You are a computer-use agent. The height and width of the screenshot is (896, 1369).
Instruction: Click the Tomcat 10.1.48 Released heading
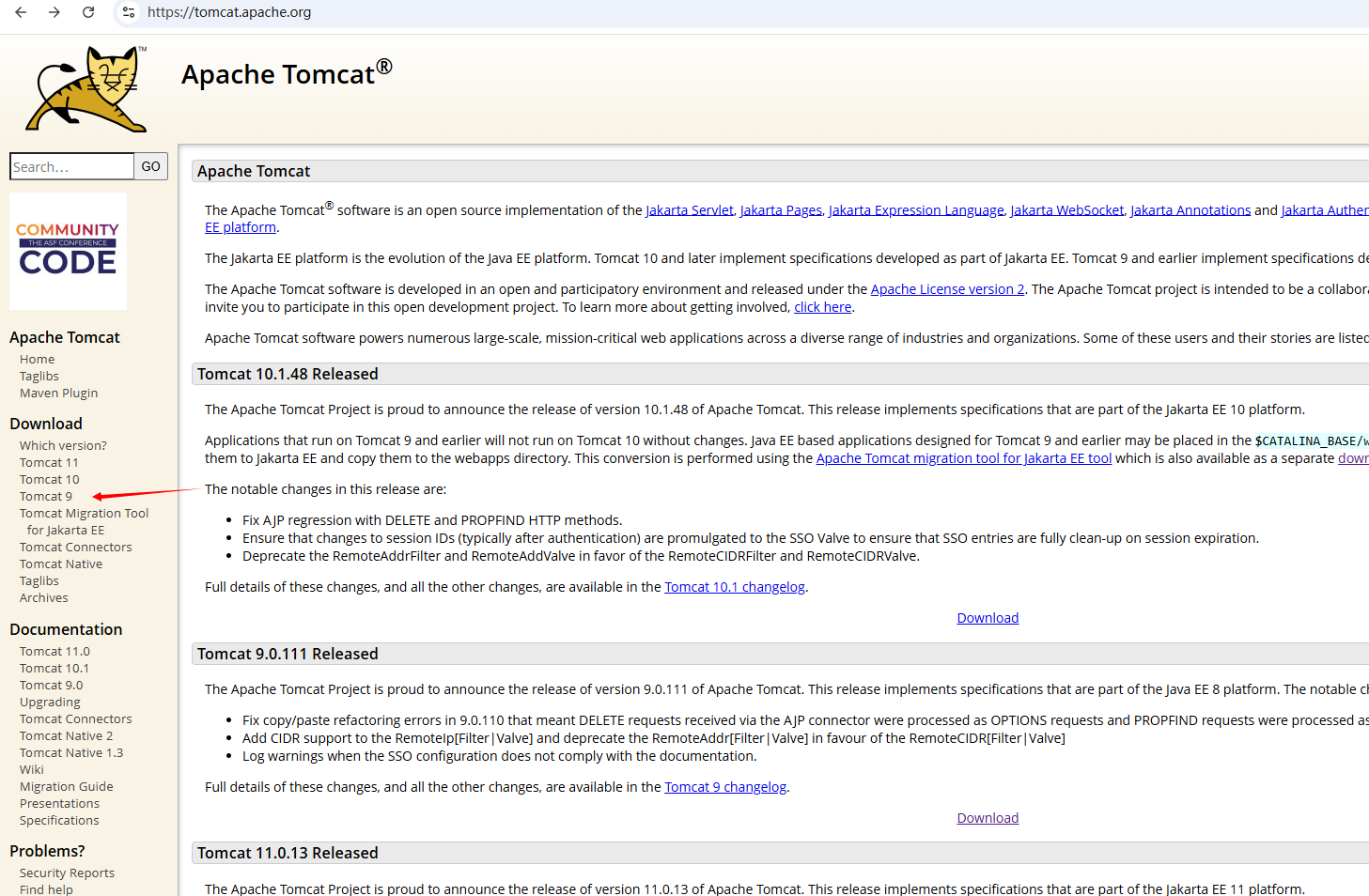(x=288, y=374)
